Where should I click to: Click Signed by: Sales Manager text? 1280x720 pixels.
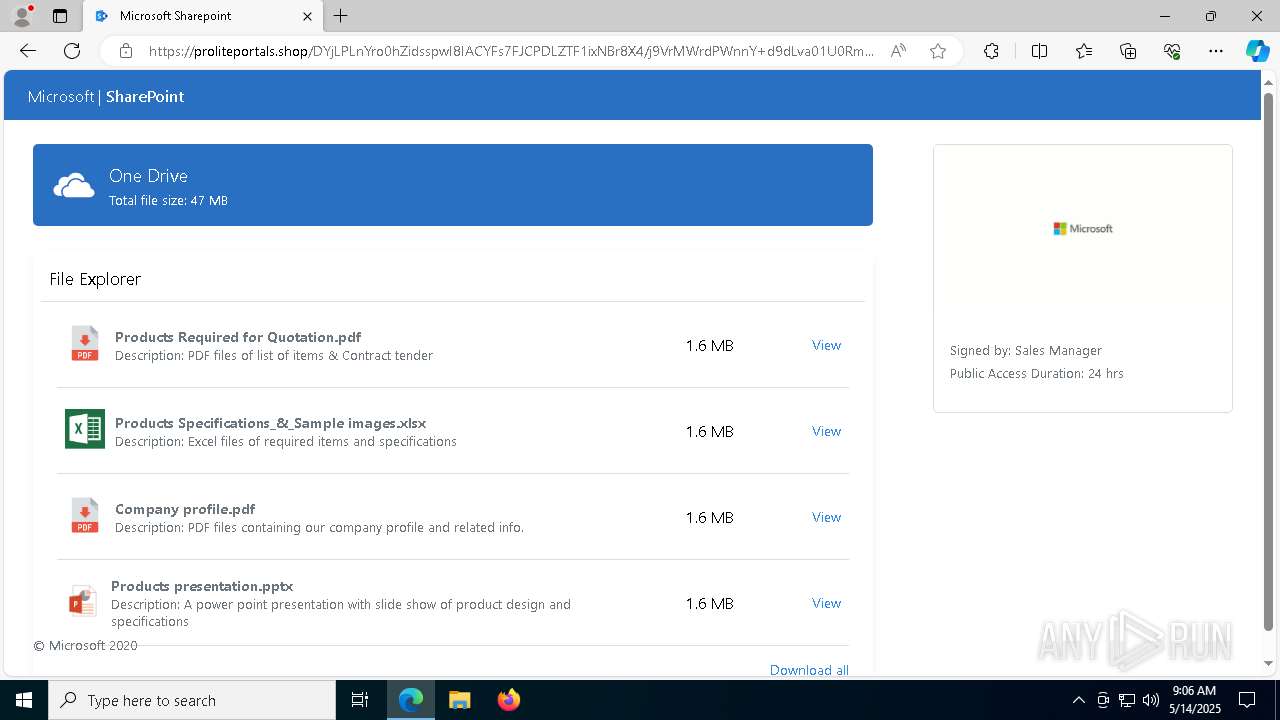coord(1026,350)
